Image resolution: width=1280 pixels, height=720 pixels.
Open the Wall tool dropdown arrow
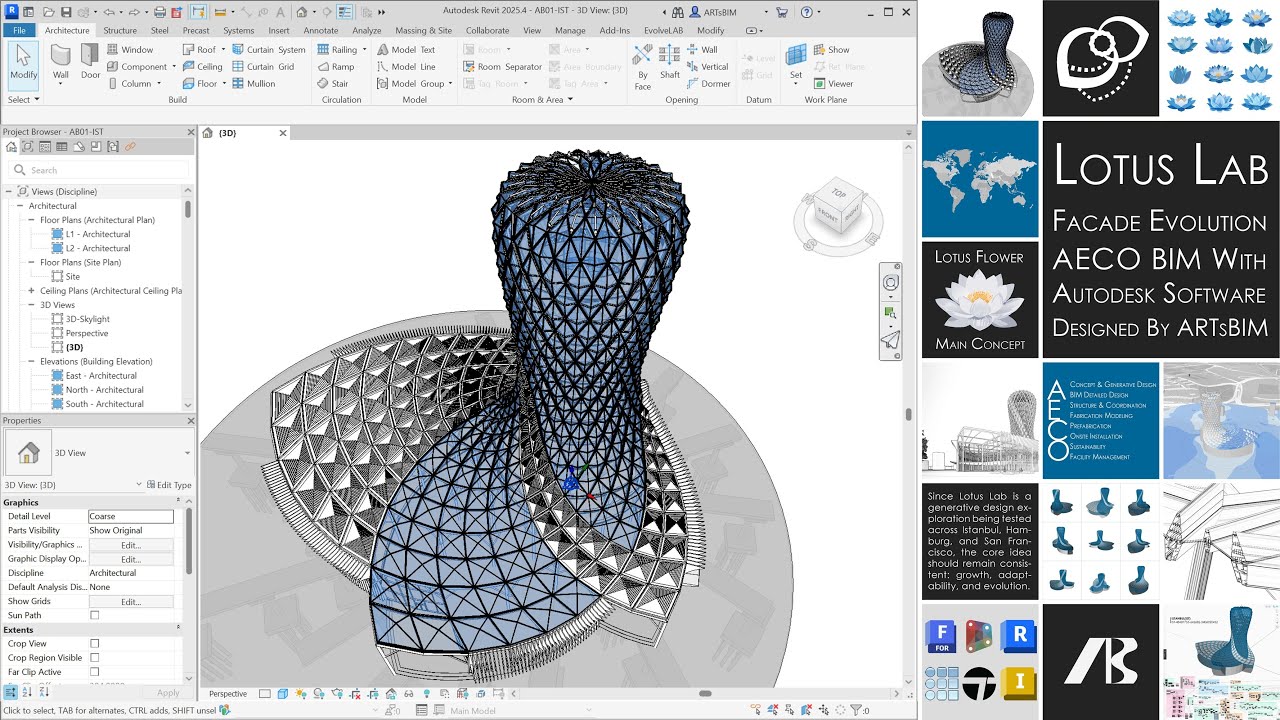[x=60, y=84]
